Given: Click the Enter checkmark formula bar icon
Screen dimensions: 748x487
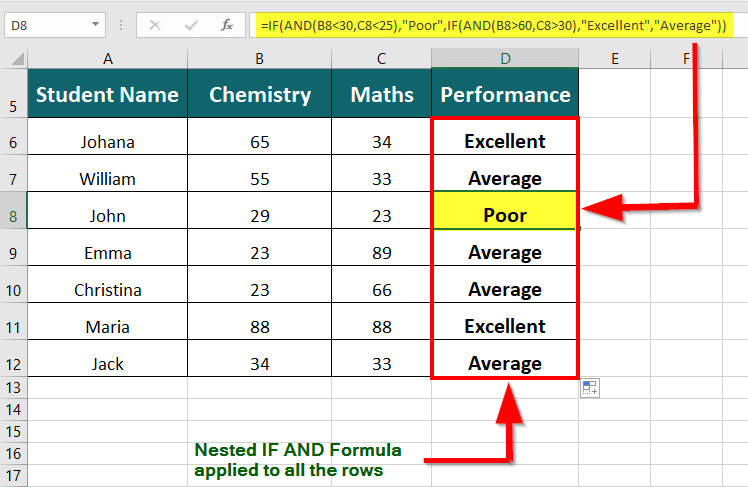Looking at the screenshot, I should (191, 25).
